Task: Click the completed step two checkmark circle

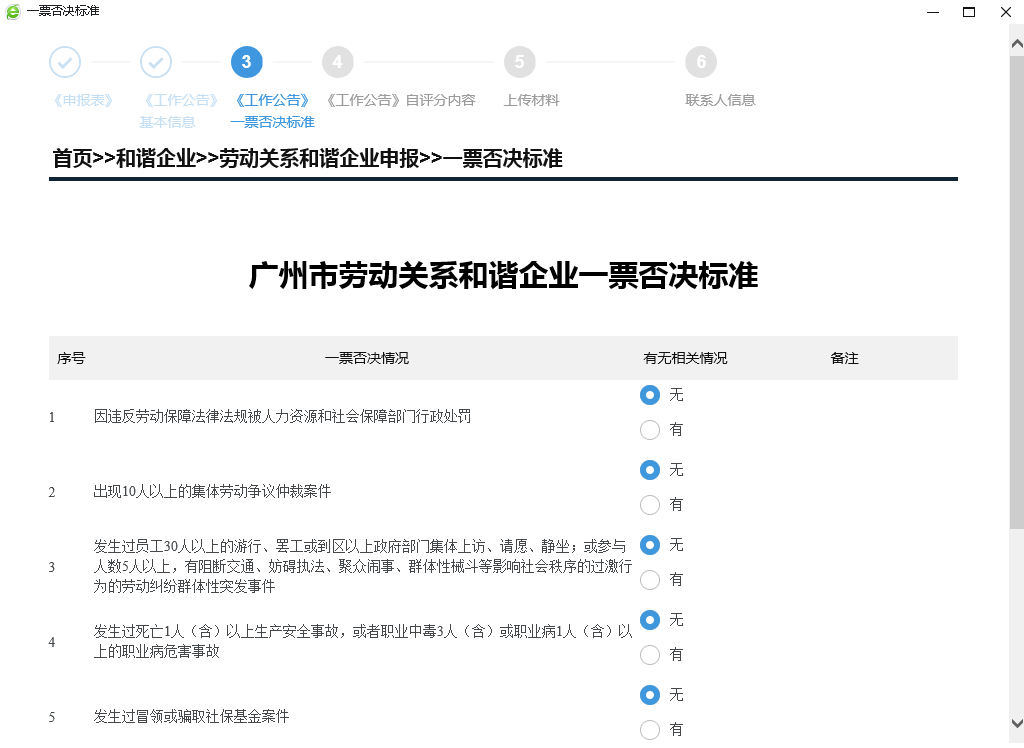Action: 155,62
